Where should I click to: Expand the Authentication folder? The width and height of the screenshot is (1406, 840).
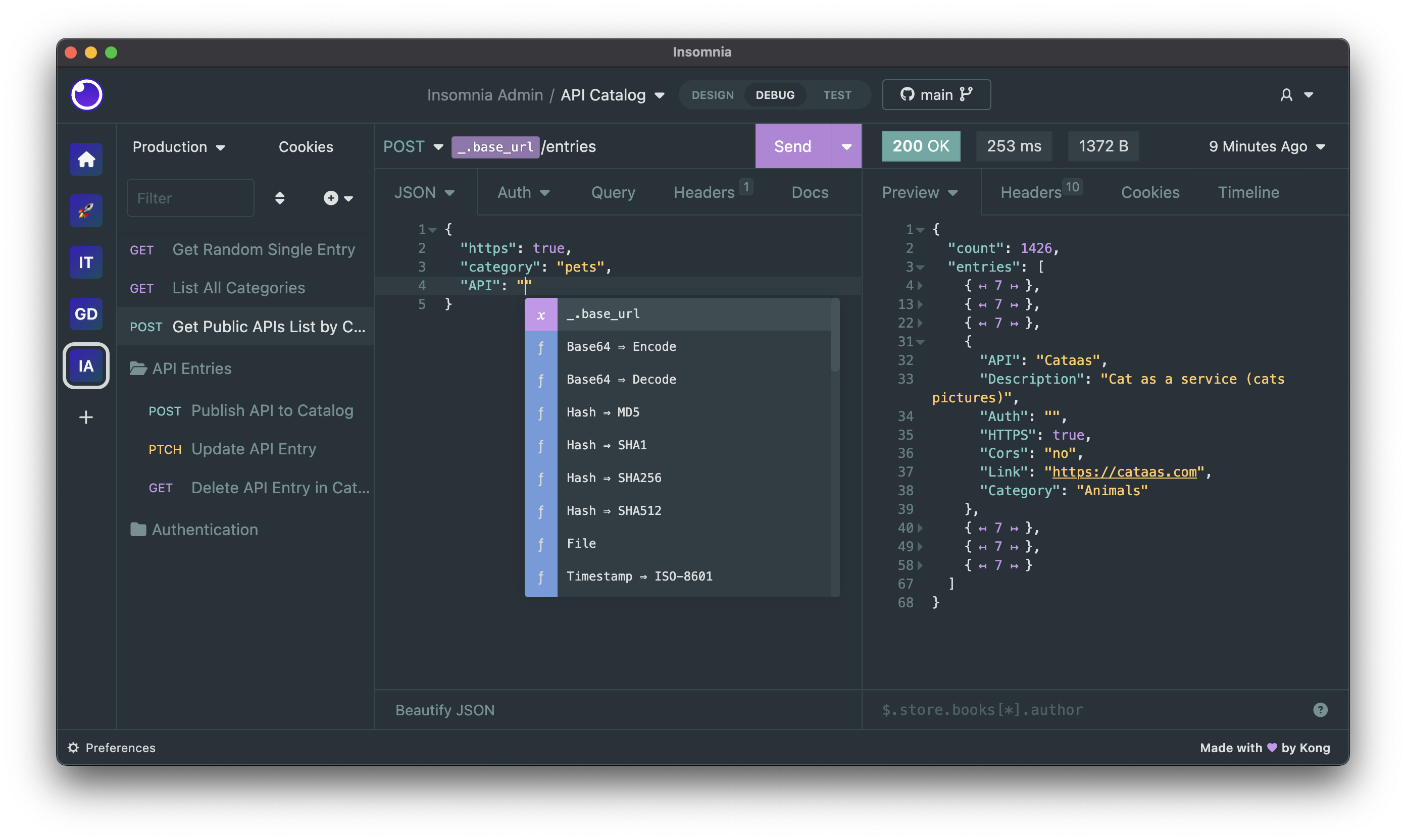204,529
